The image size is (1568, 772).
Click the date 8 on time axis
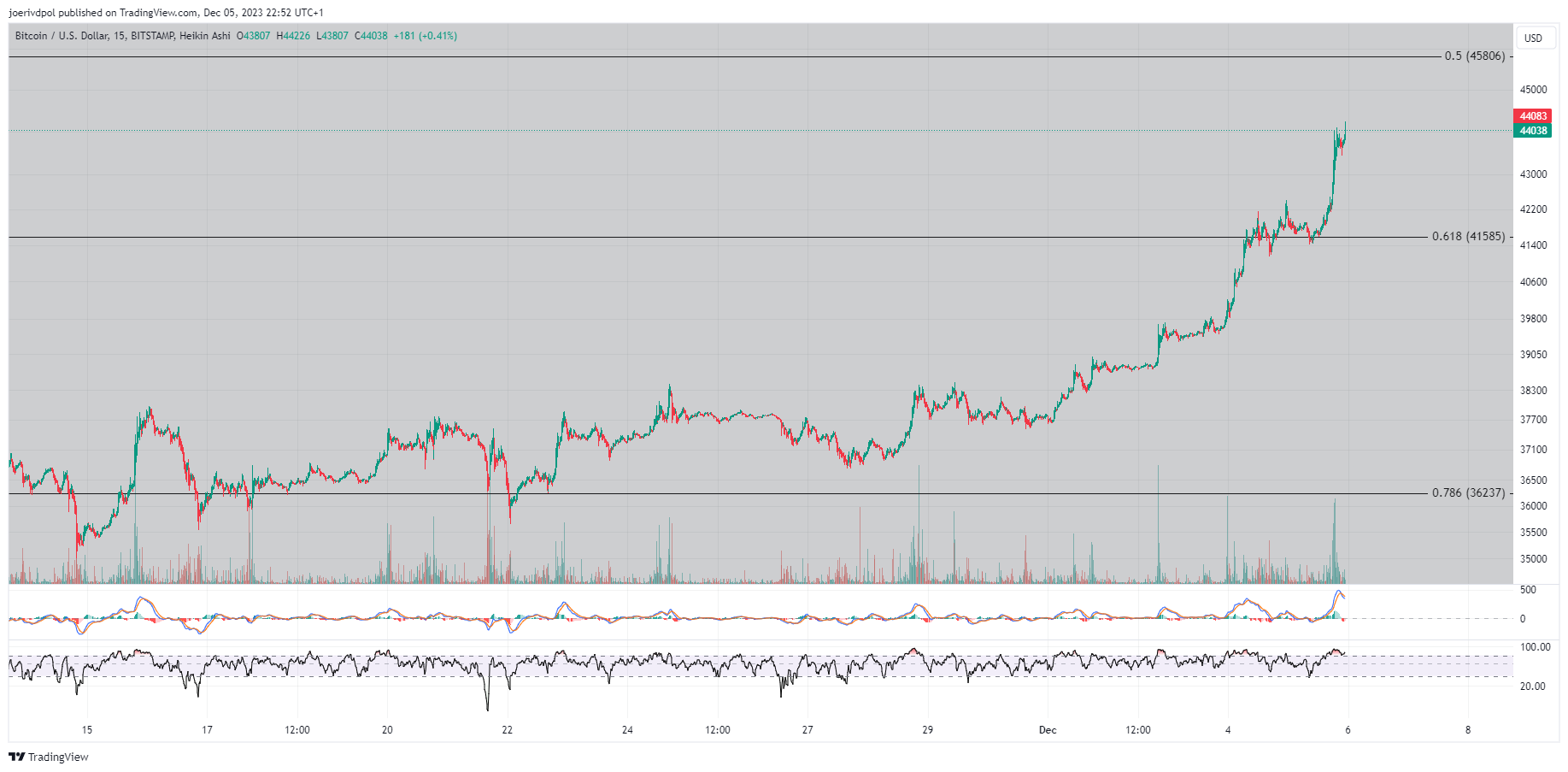point(1468,730)
